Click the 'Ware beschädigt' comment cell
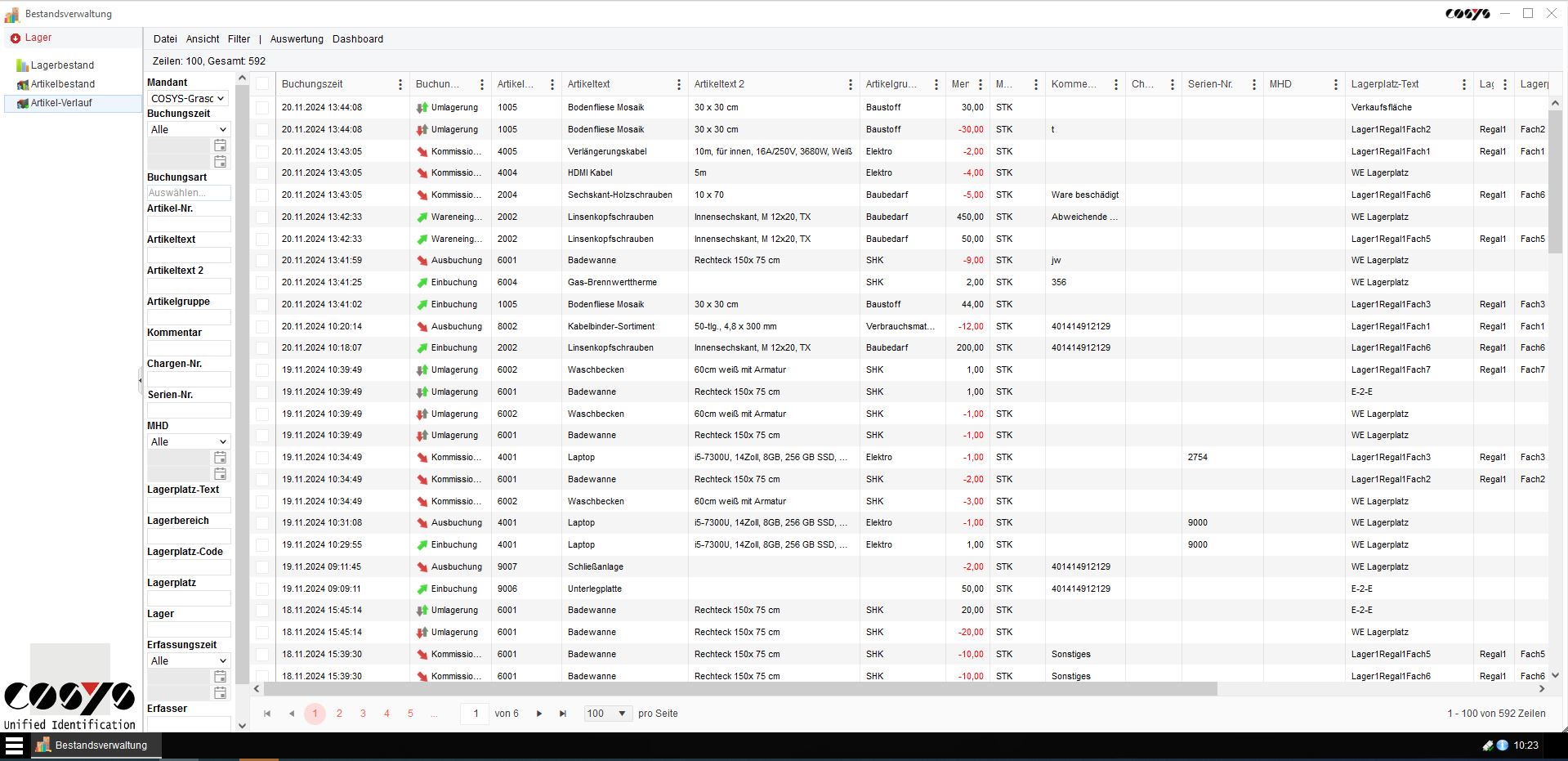 point(1085,195)
